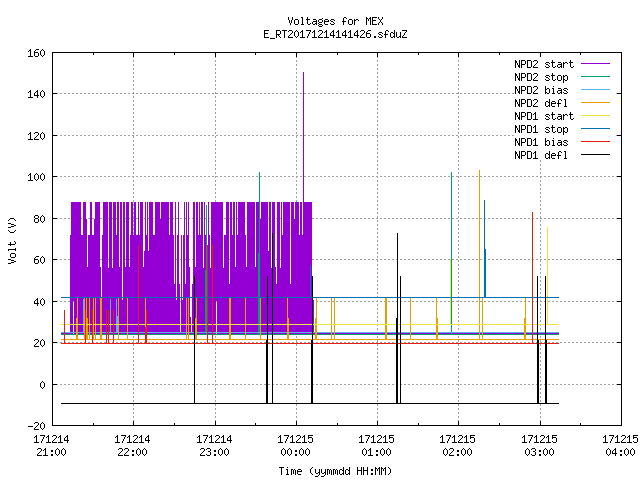Click the red NPD1 bias legend line
Image resolution: width=640 pixels, height=480 pixels.
coord(595,142)
